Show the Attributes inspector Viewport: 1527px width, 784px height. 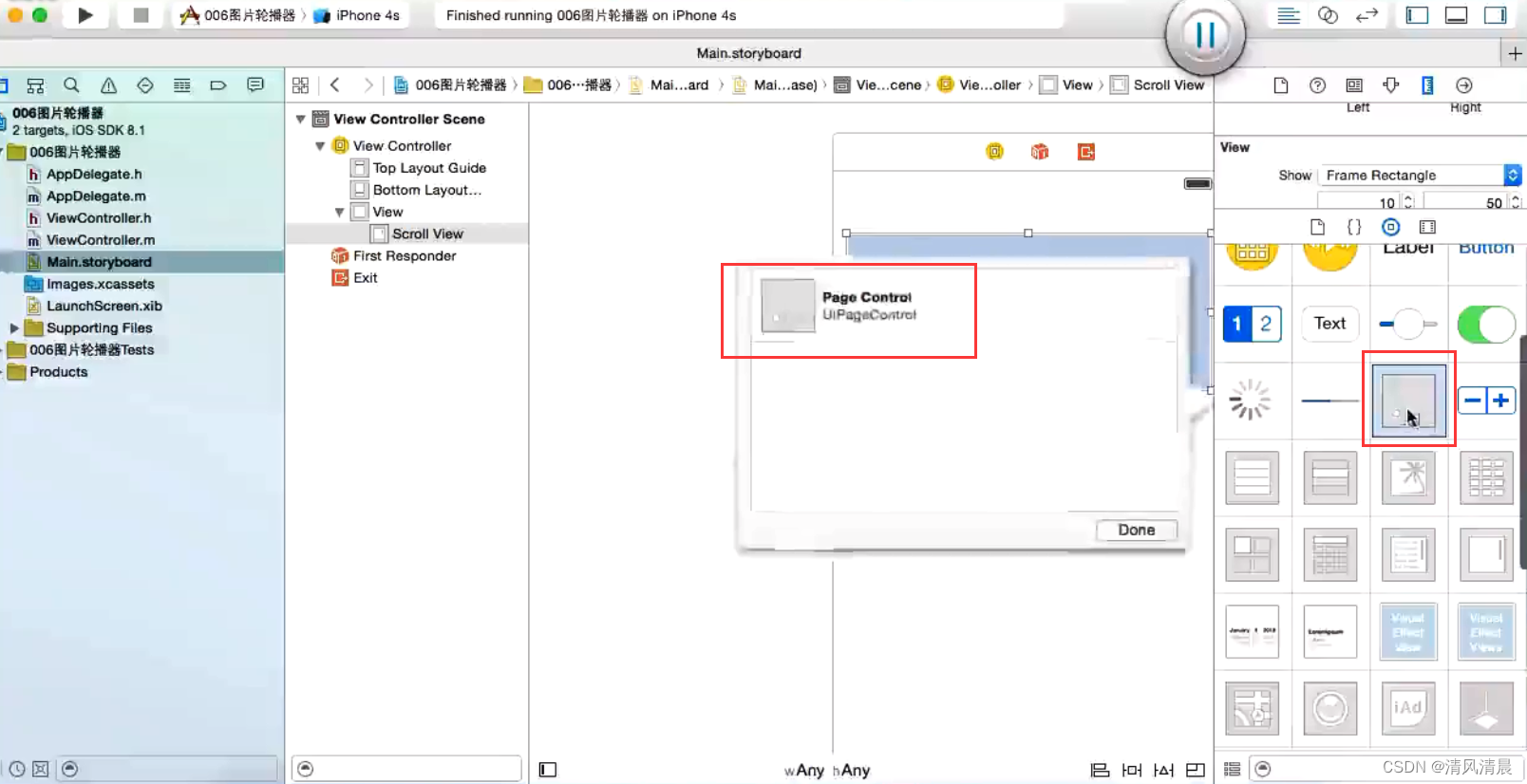click(x=1391, y=85)
